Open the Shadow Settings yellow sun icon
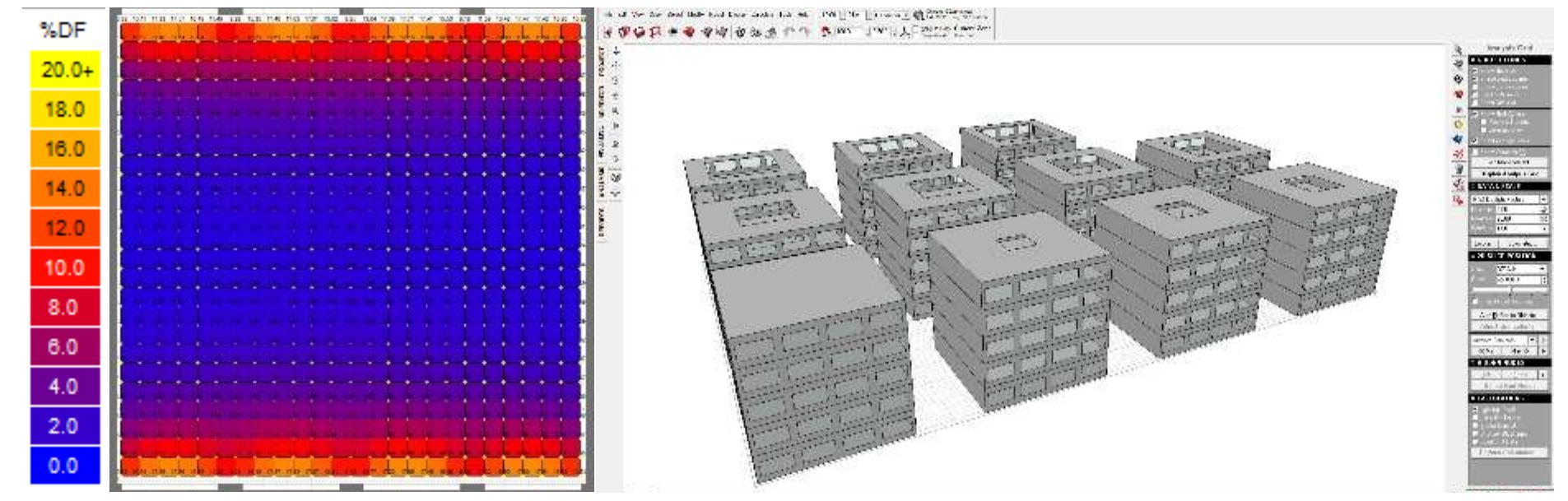The height and width of the screenshot is (501, 1568). [1459, 124]
